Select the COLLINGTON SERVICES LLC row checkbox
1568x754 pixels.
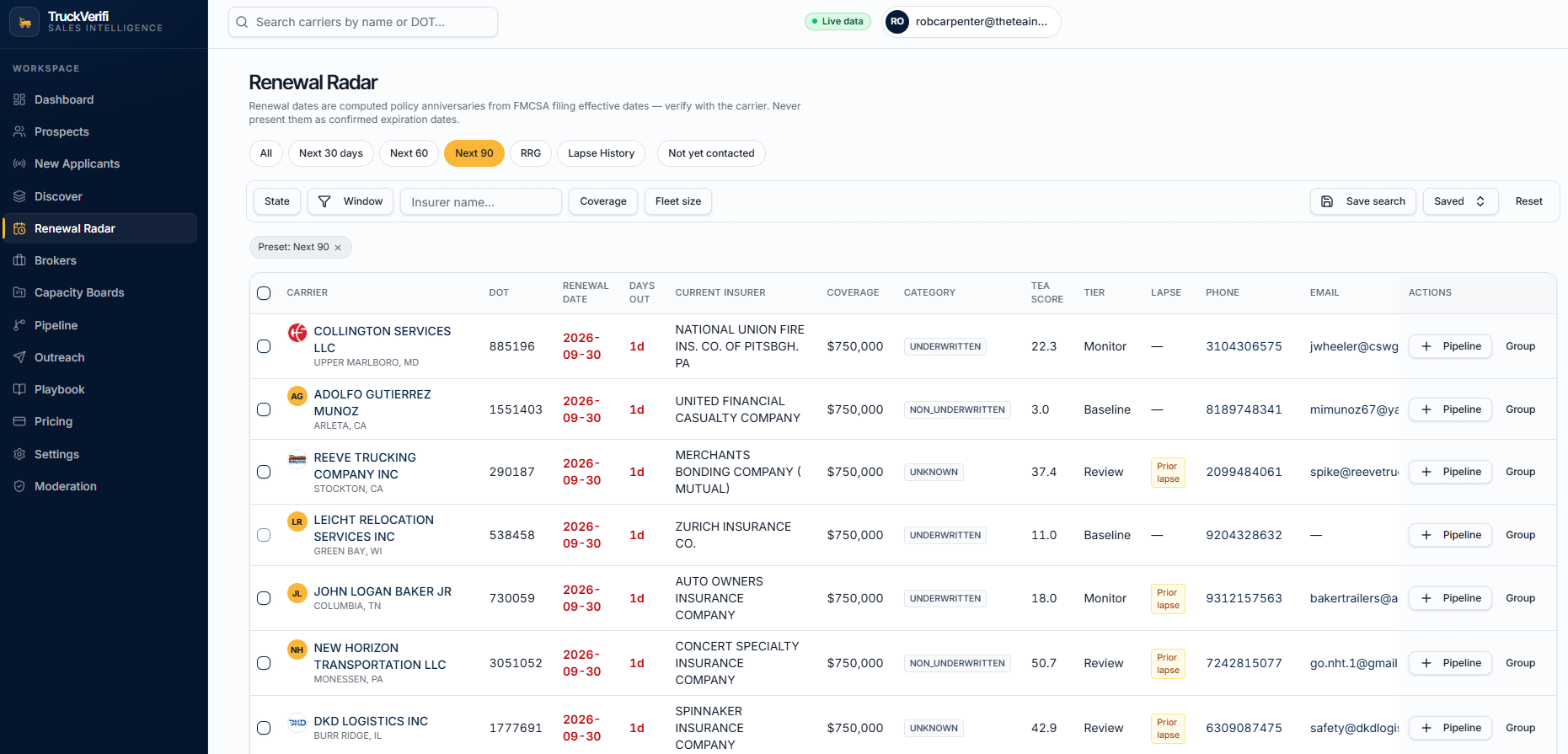click(x=264, y=346)
